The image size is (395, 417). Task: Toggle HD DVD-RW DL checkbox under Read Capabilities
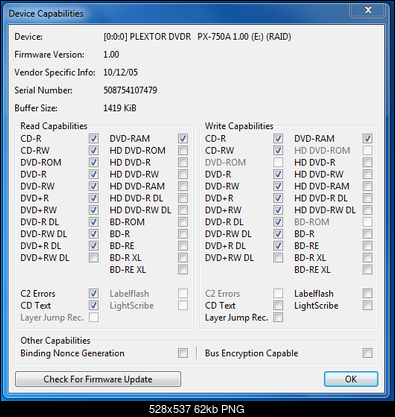[183, 210]
